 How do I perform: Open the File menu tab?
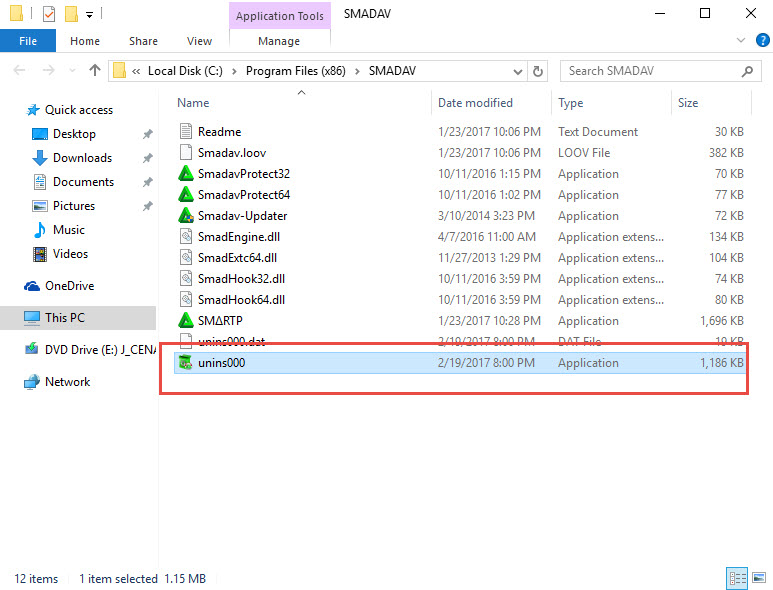click(28, 41)
